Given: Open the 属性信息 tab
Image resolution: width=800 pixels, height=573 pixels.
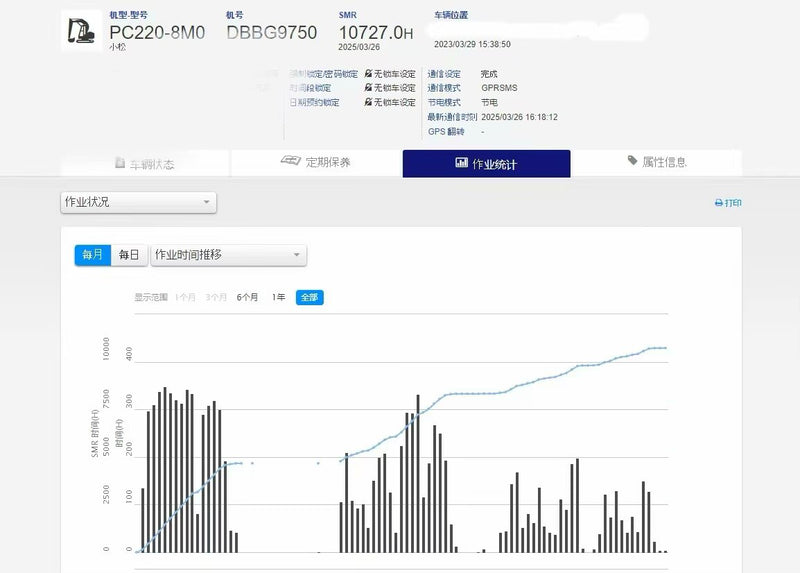Looking at the screenshot, I should point(656,162).
